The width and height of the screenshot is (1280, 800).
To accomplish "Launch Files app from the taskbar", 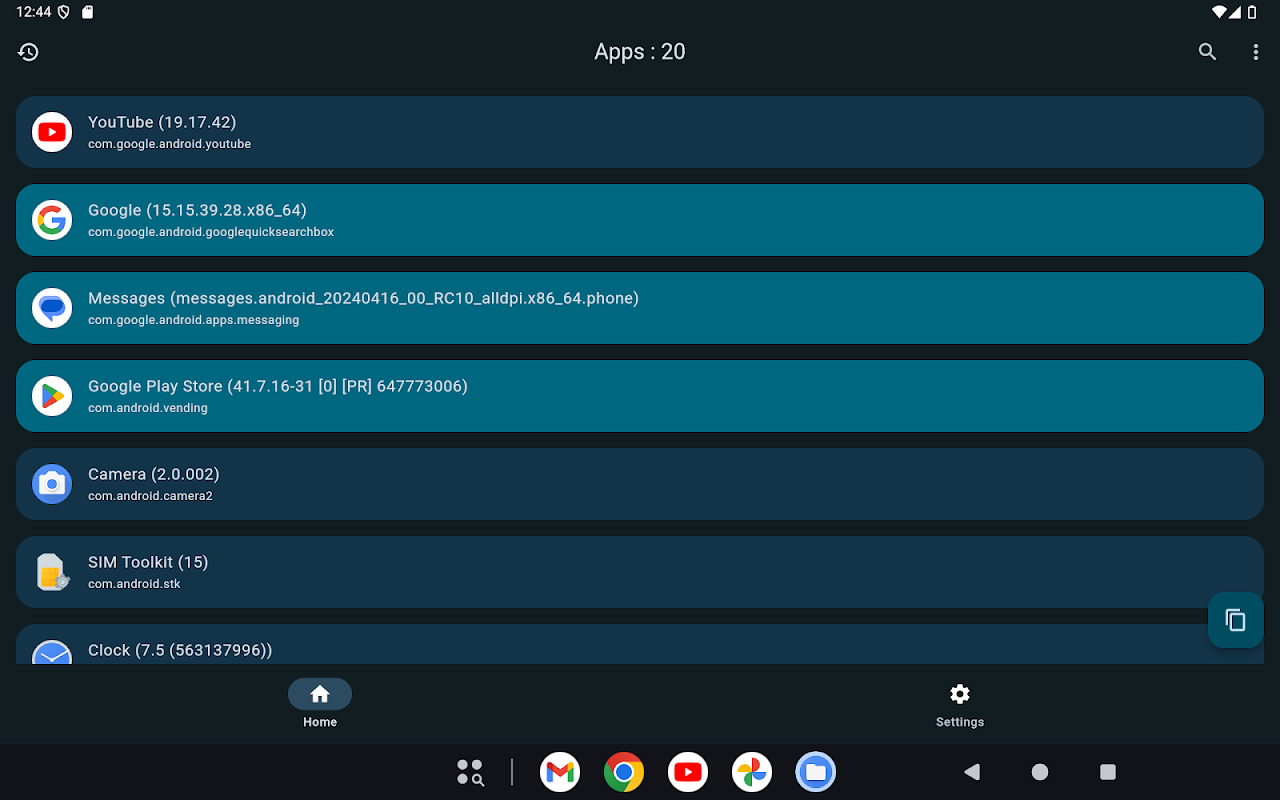I will [x=816, y=772].
